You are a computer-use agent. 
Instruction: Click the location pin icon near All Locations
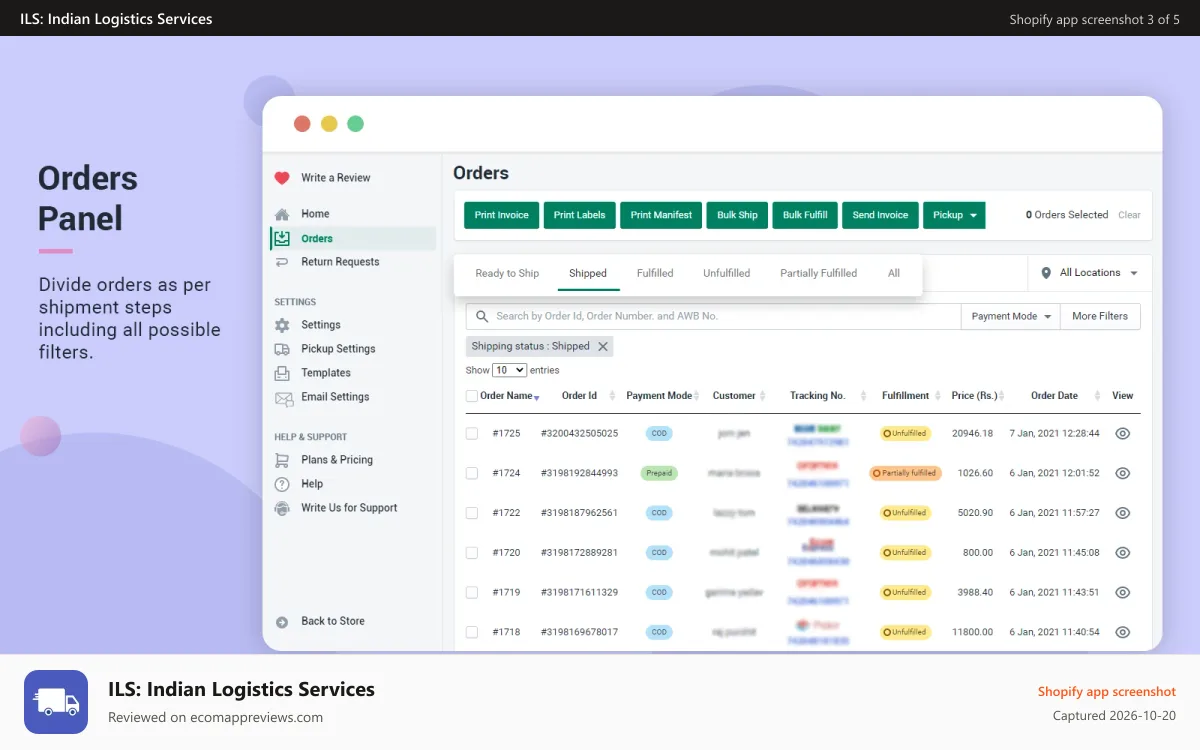point(1046,273)
